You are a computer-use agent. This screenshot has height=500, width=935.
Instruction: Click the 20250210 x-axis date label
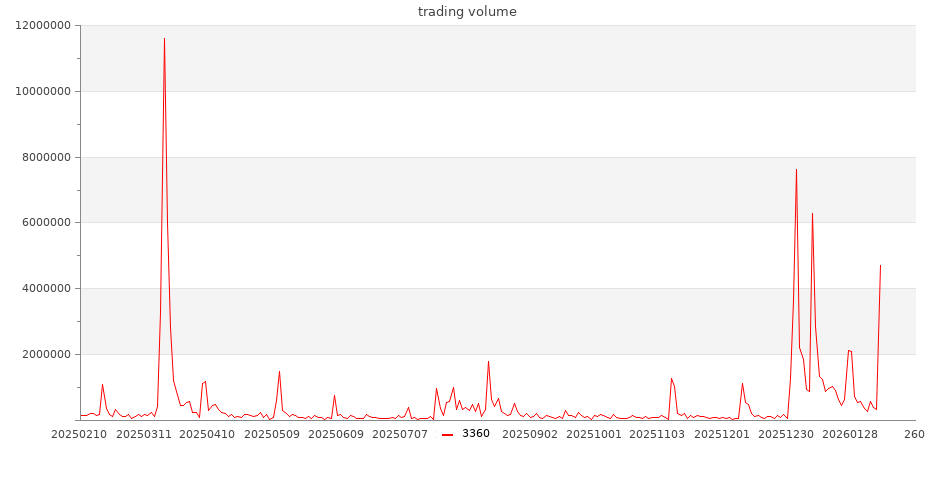tap(77, 435)
